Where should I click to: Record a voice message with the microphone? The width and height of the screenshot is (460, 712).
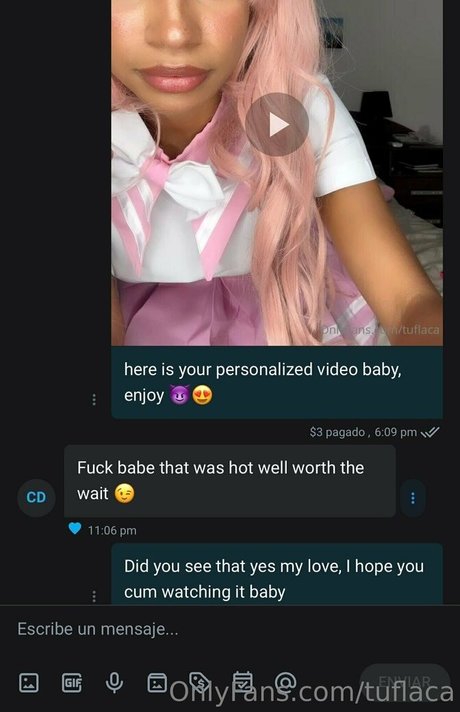pyautogui.click(x=114, y=682)
